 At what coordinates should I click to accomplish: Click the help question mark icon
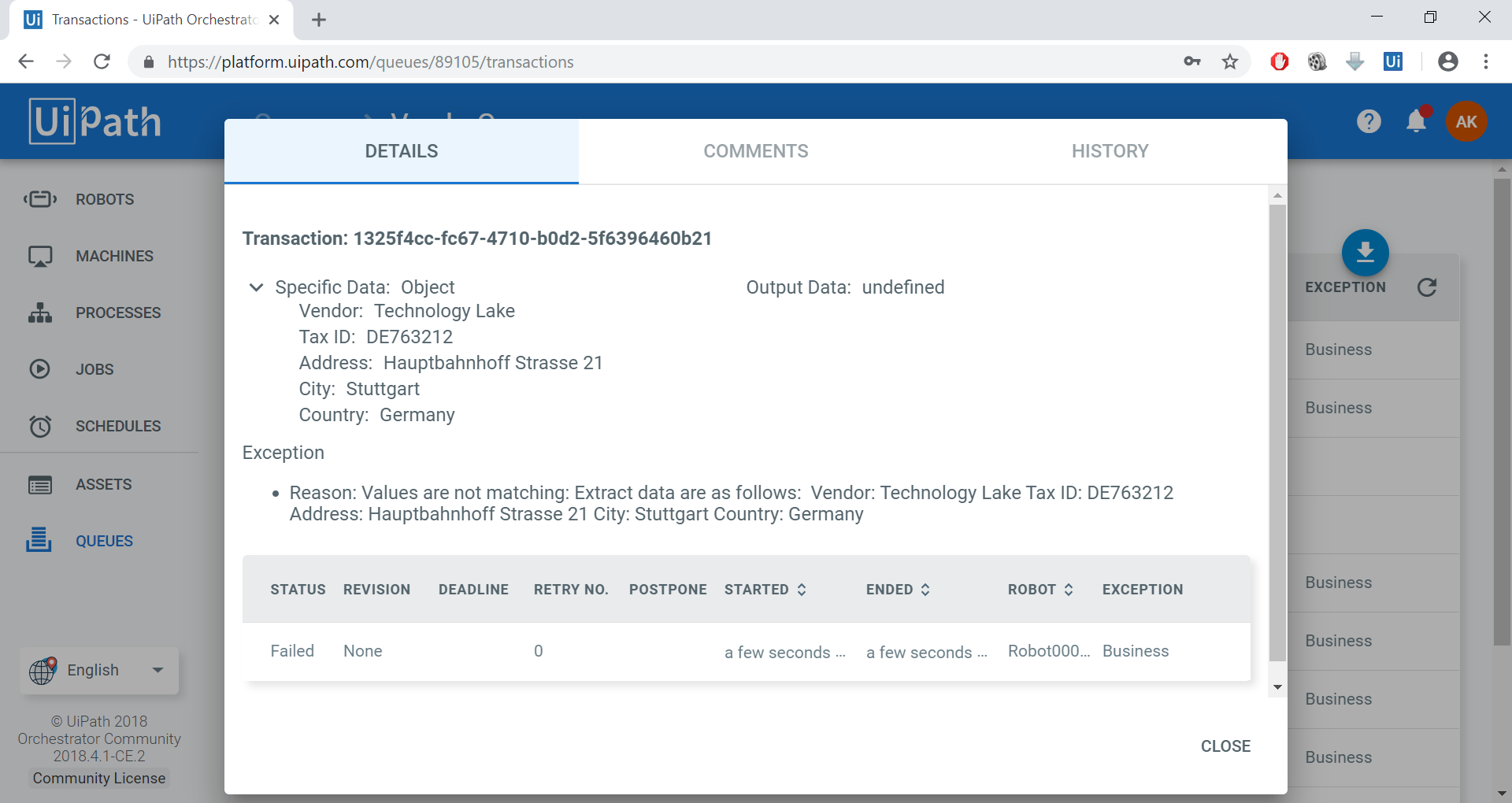1369,121
